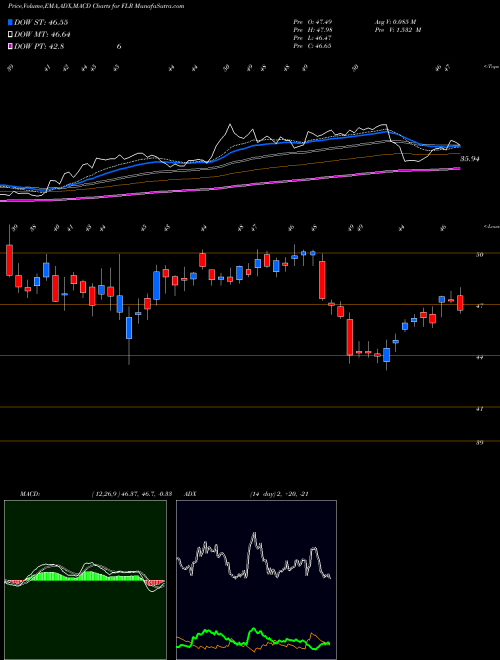Viewport: 500px width, 660px height.
Task: Click the 47 price axis label
Action: (x=480, y=306)
